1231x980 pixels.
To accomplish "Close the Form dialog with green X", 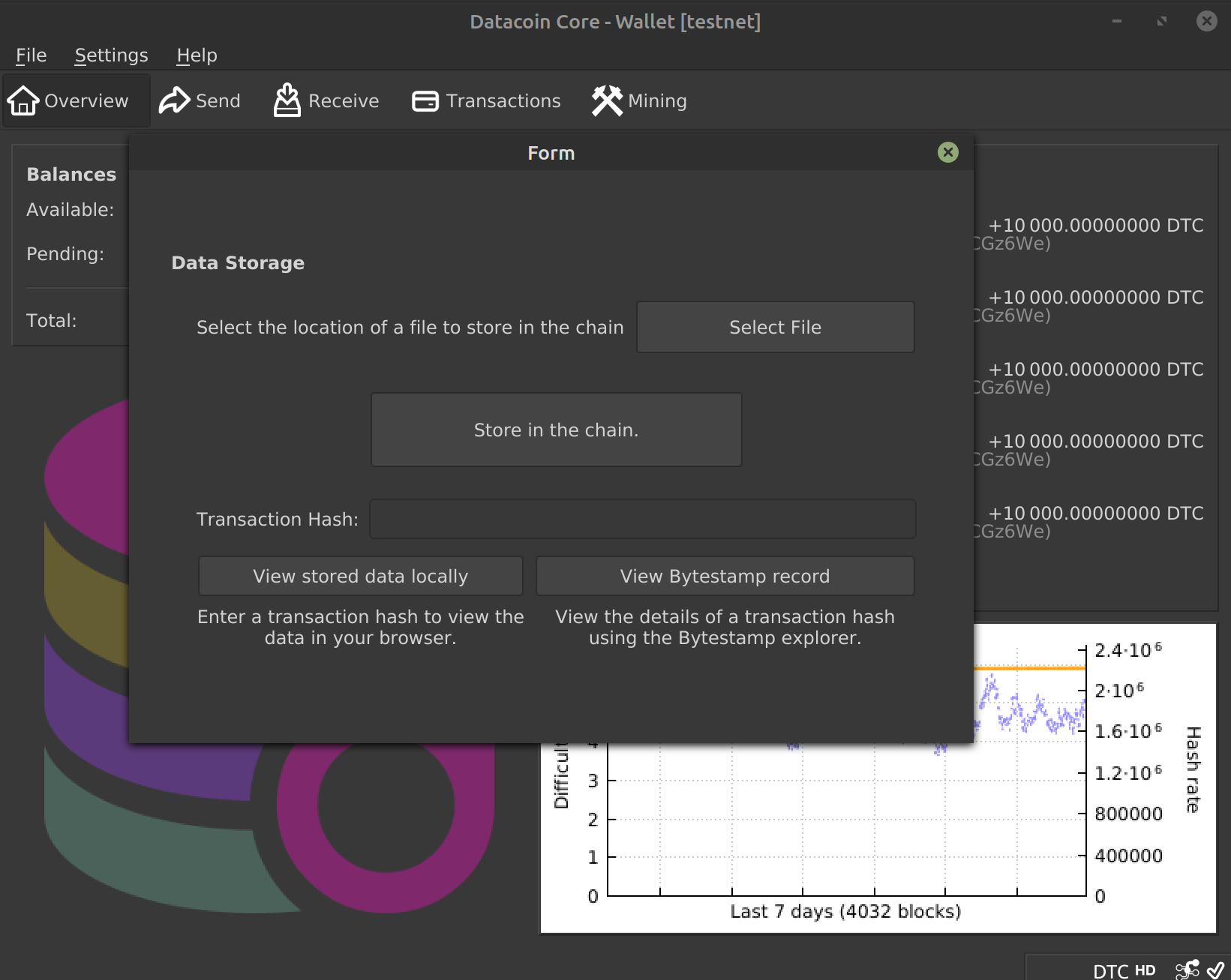I will [948, 152].
